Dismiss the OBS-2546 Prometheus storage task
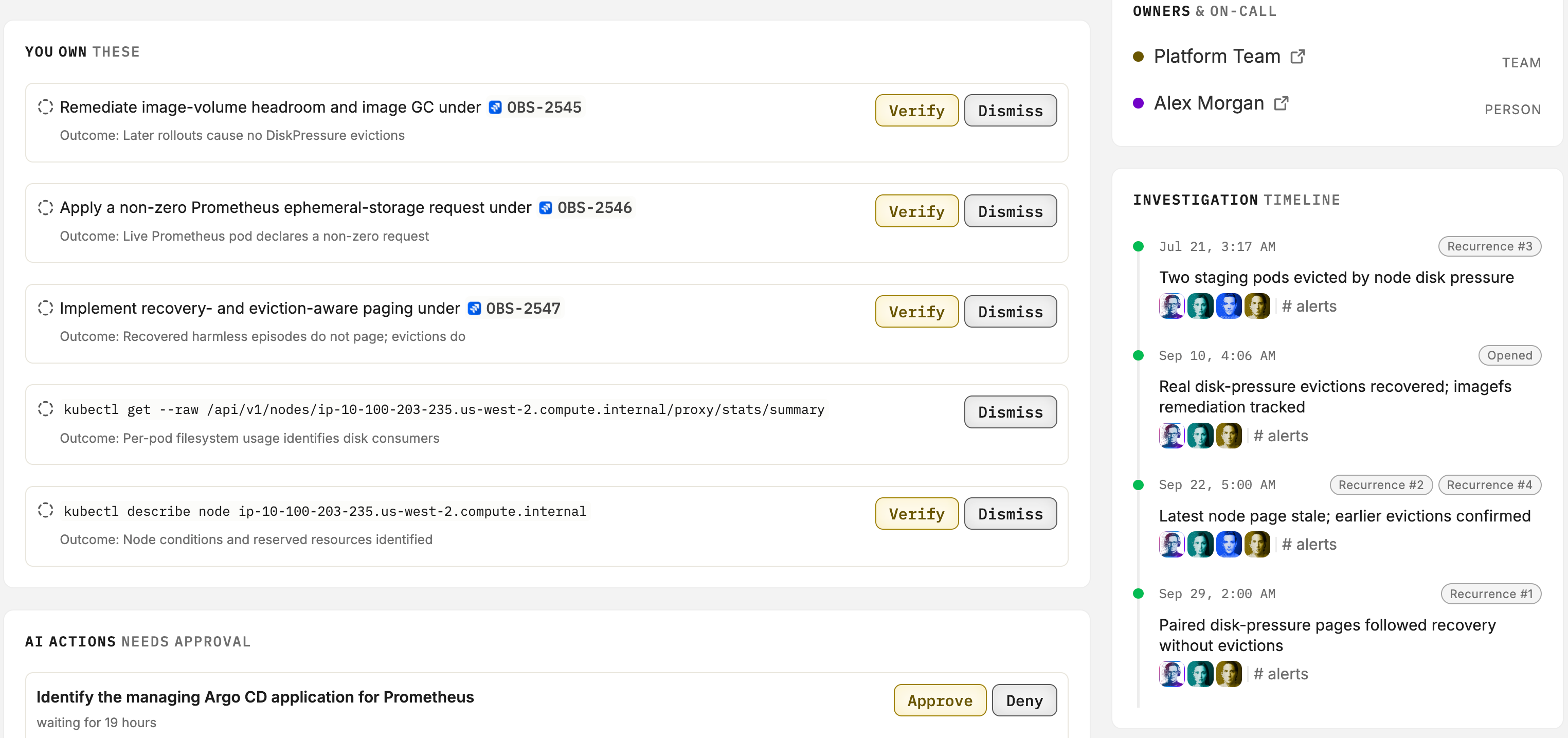This screenshot has height=738, width=1568. (1011, 211)
